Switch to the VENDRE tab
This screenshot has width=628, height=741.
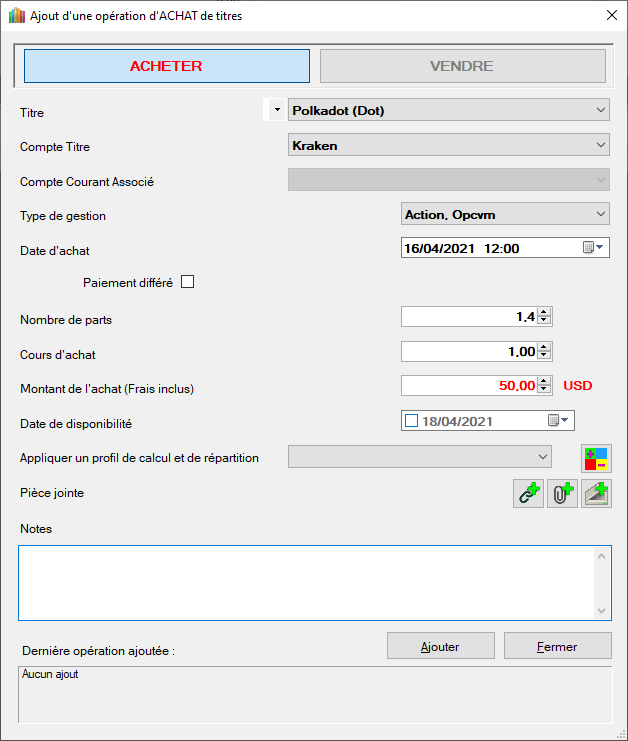tap(462, 66)
